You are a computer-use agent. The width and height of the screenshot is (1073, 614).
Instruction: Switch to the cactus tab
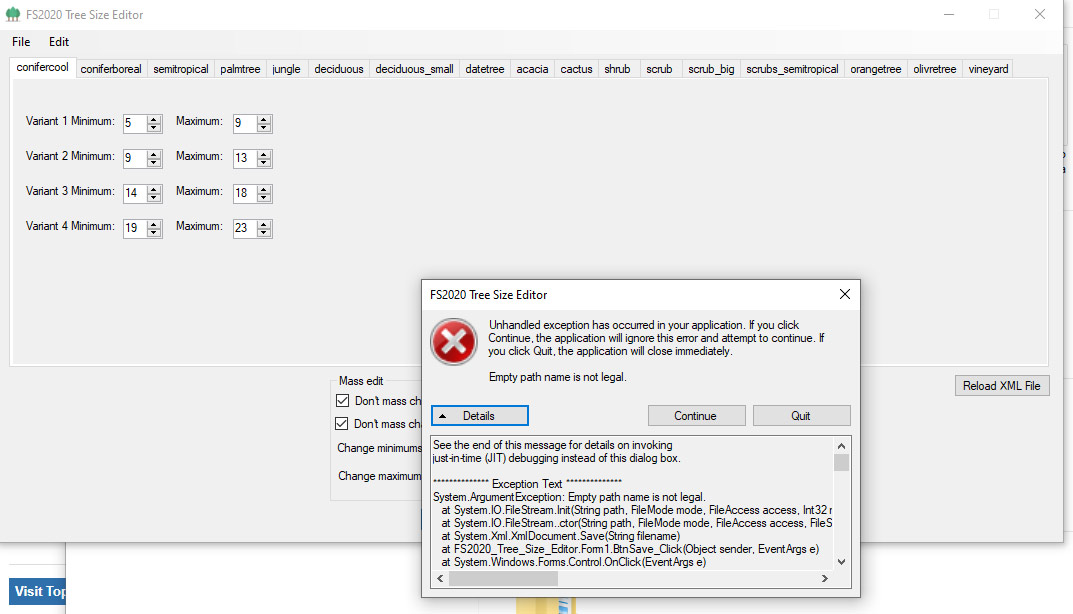(x=576, y=68)
